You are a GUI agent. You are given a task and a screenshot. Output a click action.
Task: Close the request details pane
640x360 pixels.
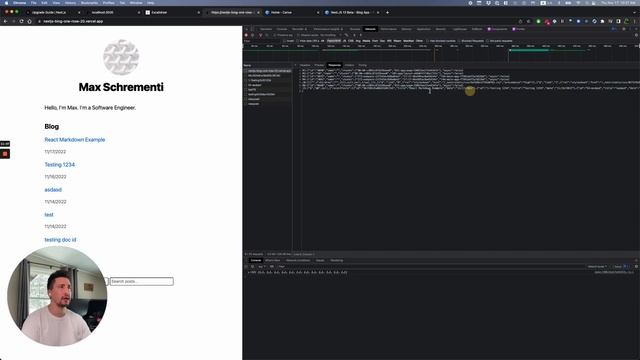coord(296,65)
